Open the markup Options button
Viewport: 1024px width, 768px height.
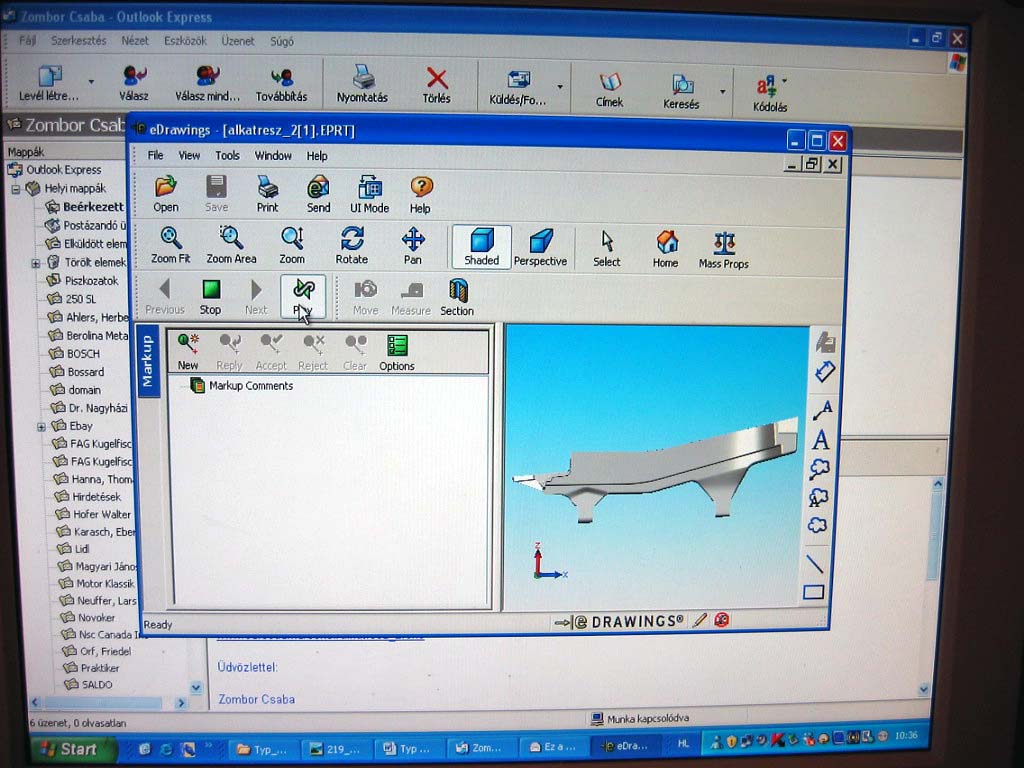(397, 352)
